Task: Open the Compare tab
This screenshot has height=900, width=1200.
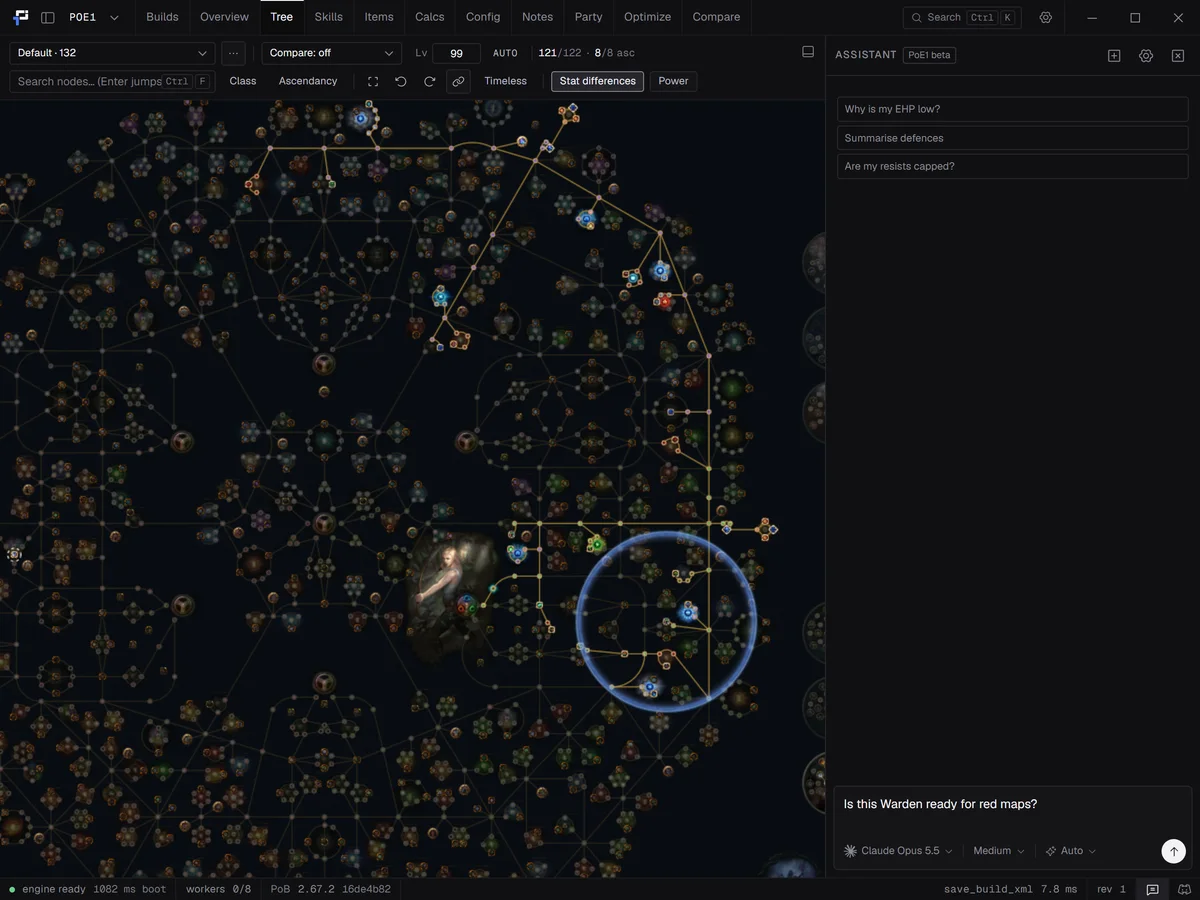Action: point(716,17)
